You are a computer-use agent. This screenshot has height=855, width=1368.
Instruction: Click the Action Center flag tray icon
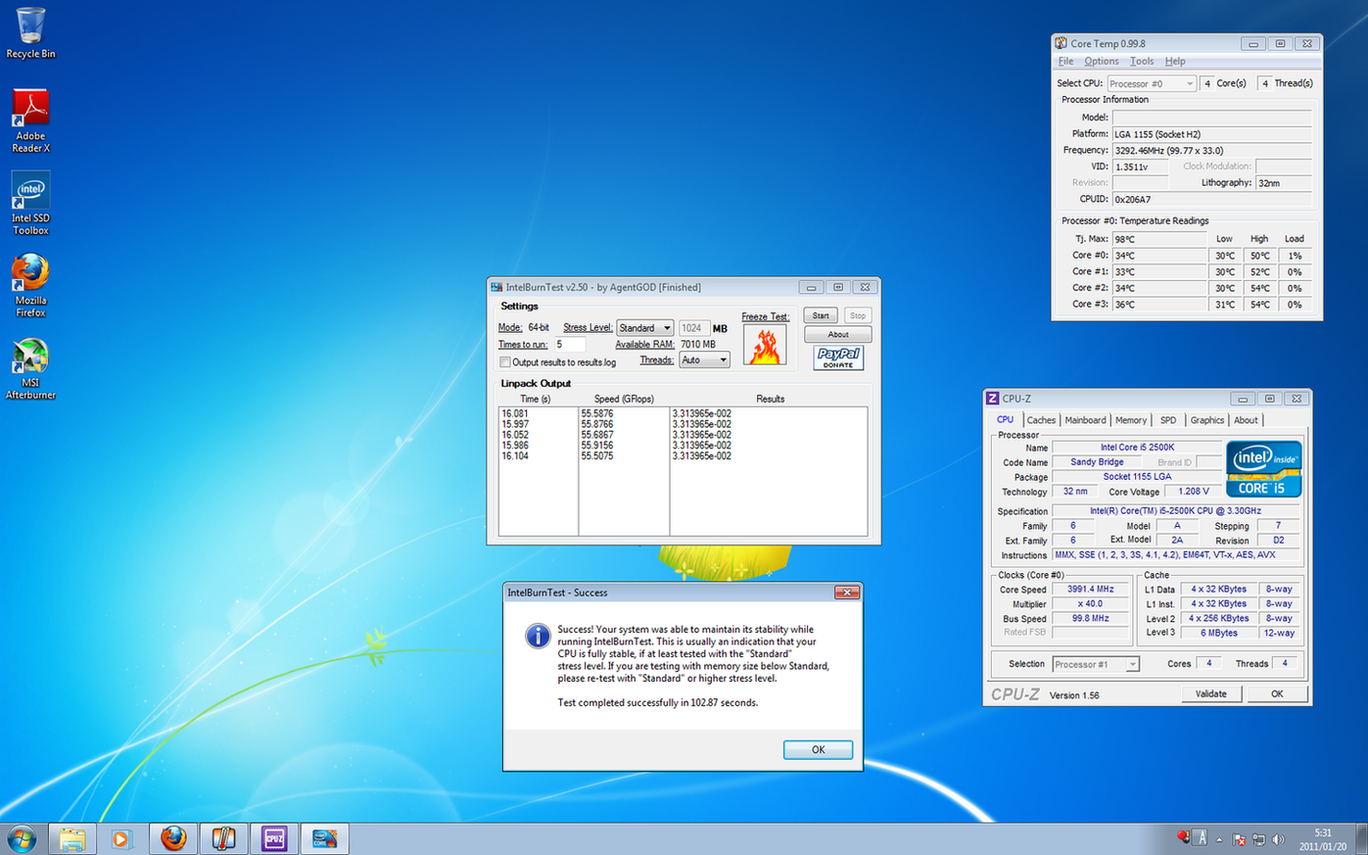(1239, 839)
